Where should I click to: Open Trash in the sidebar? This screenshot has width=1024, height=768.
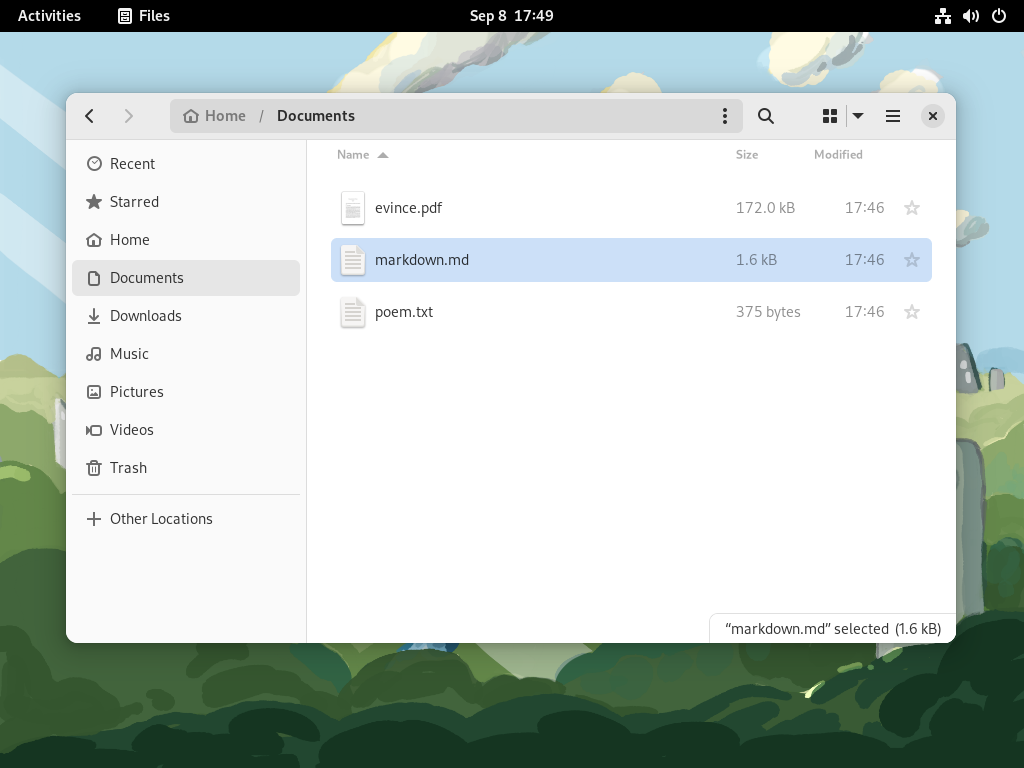[x=186, y=468]
